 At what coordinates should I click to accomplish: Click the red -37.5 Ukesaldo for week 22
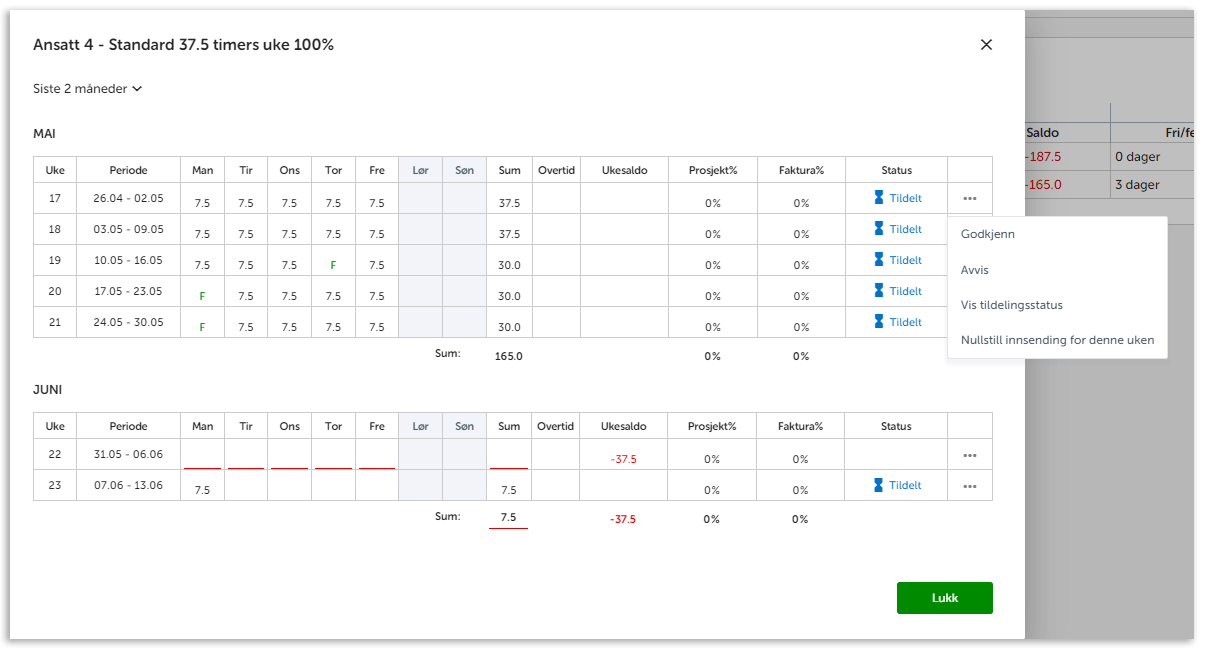pos(624,459)
